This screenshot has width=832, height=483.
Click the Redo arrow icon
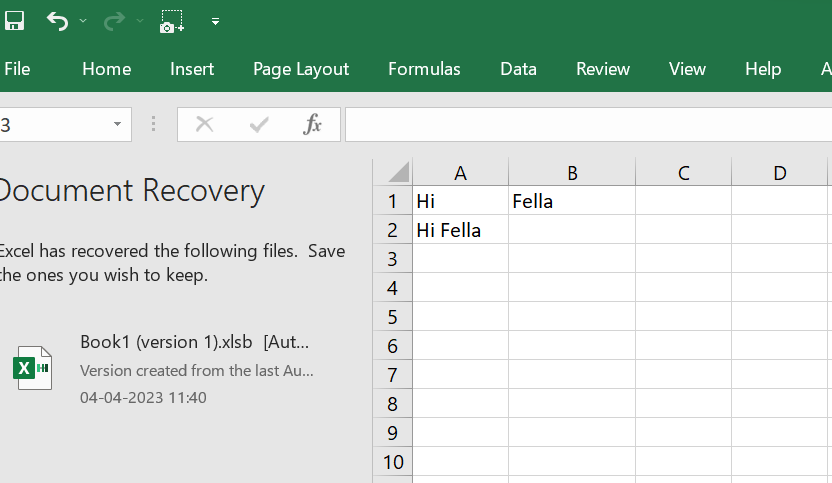[x=114, y=21]
